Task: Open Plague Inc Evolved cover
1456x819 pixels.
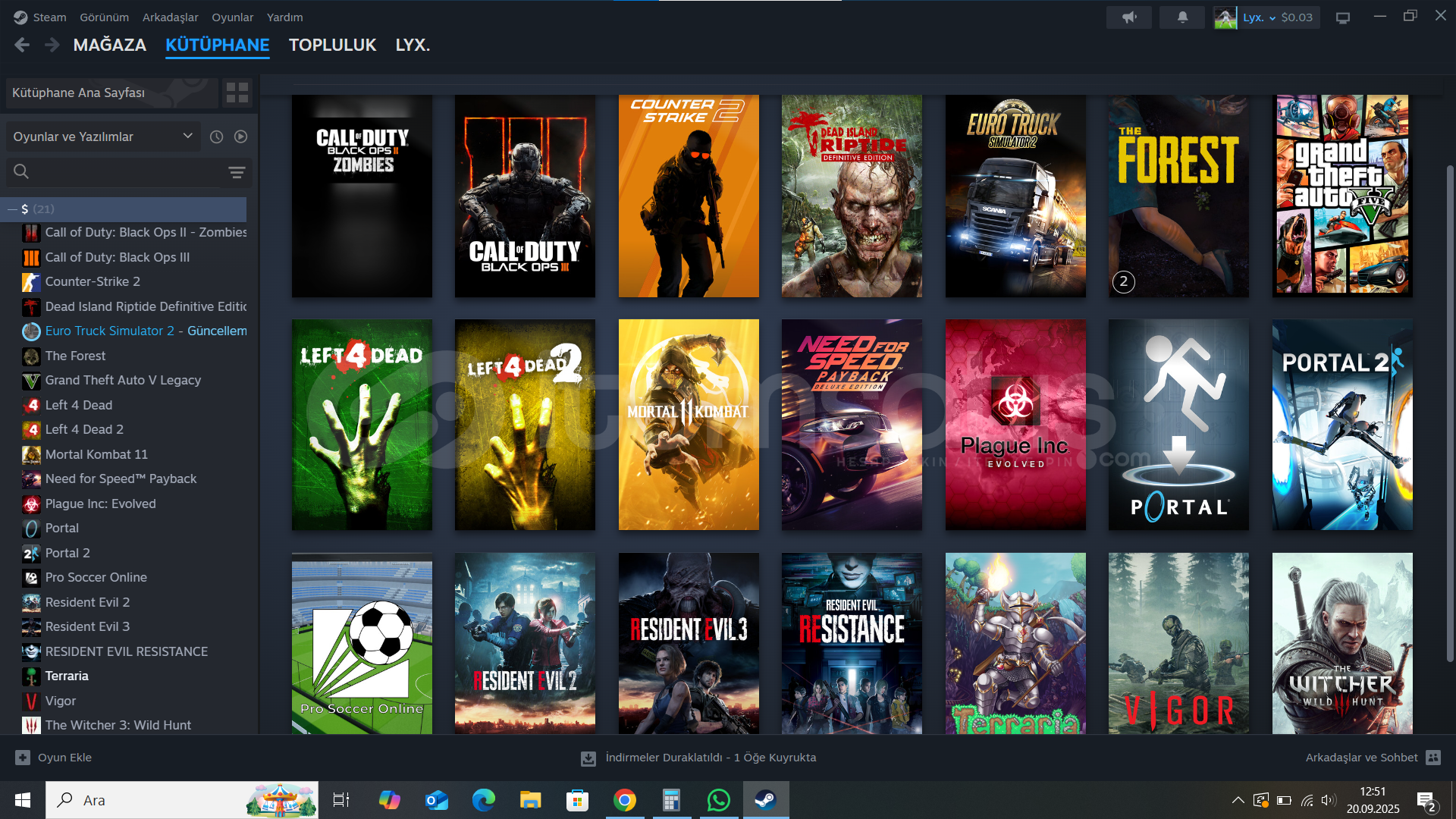Action: click(1015, 425)
